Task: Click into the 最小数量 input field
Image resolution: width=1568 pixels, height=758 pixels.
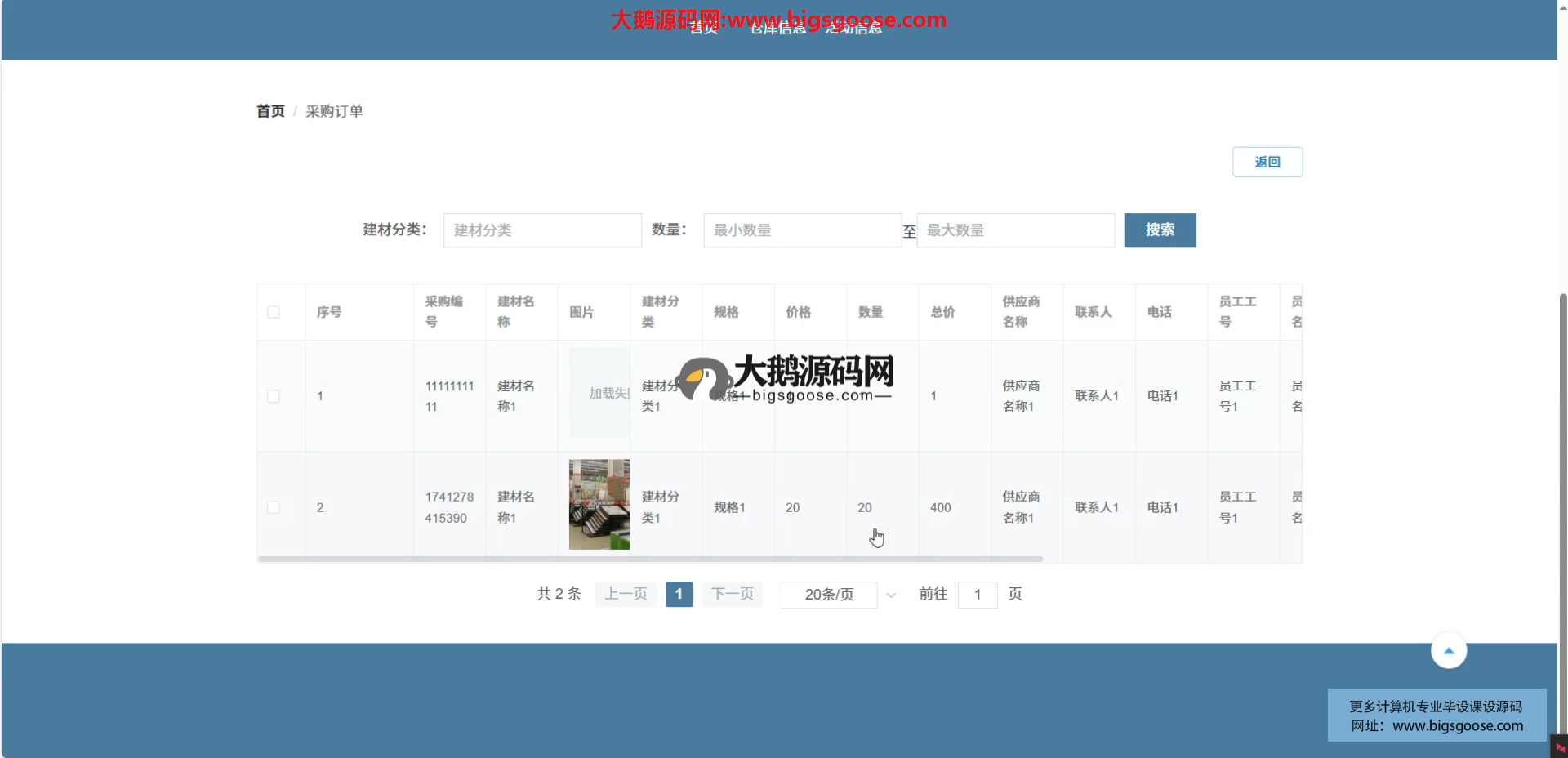Action: pyautogui.click(x=802, y=230)
